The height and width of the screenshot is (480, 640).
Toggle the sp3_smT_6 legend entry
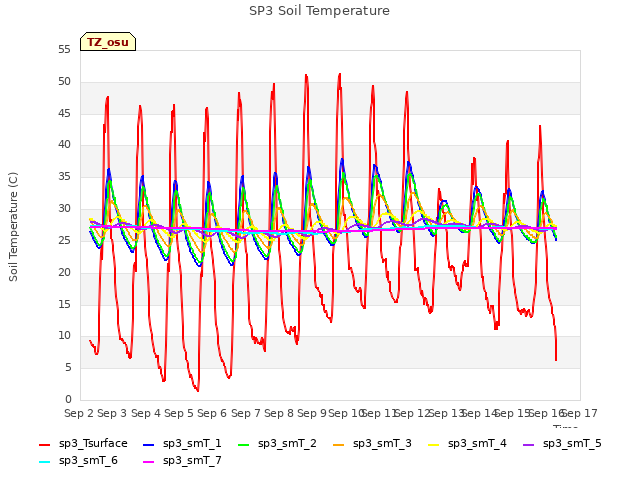[x=78, y=460]
